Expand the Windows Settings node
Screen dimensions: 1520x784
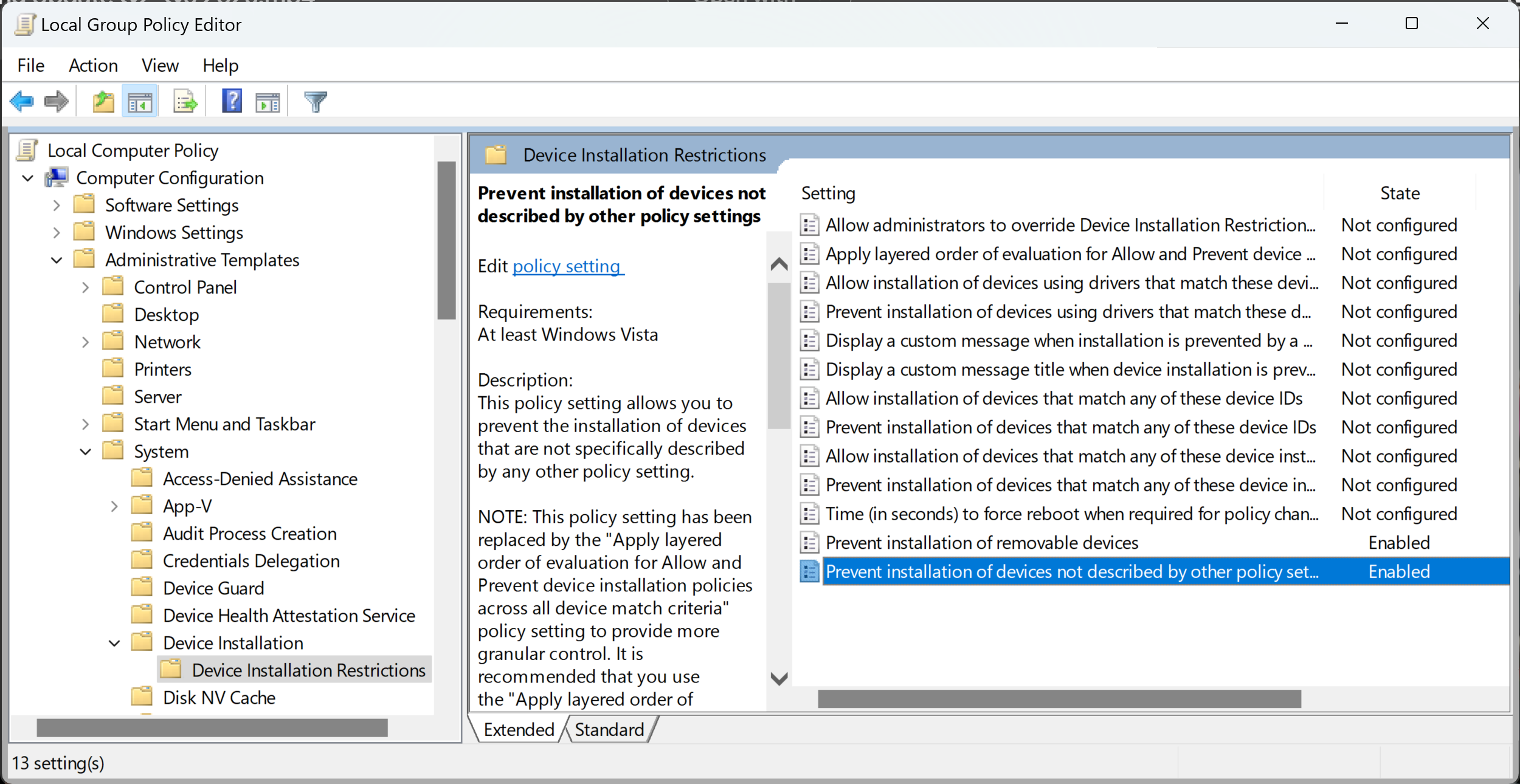(57, 233)
